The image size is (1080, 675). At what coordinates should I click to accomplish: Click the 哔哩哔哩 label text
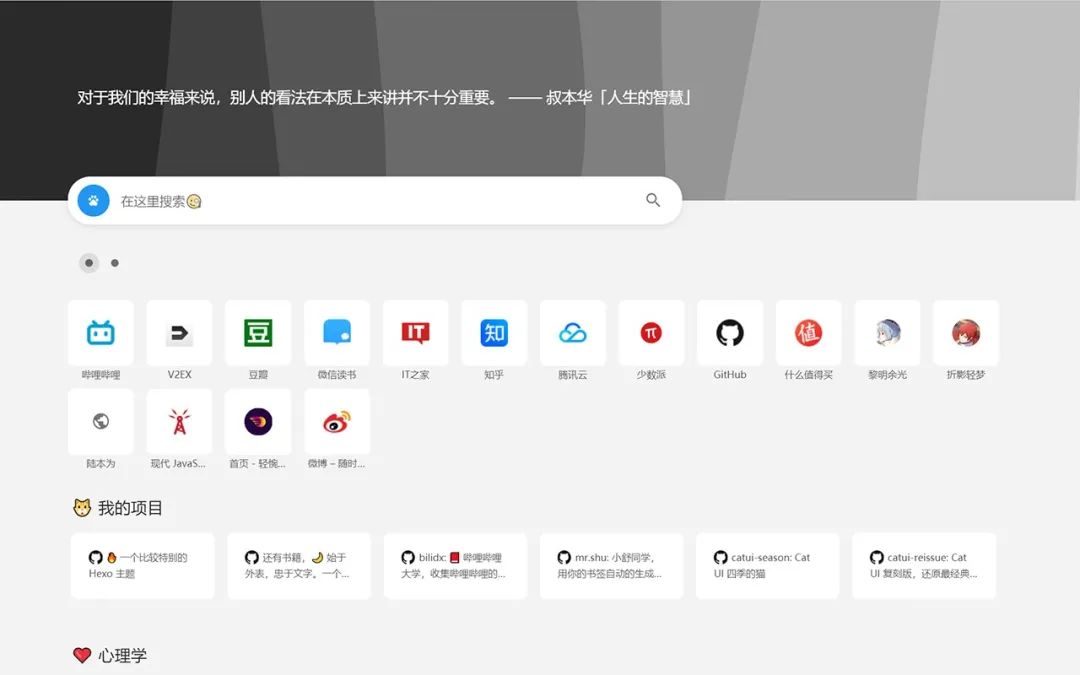(x=101, y=375)
